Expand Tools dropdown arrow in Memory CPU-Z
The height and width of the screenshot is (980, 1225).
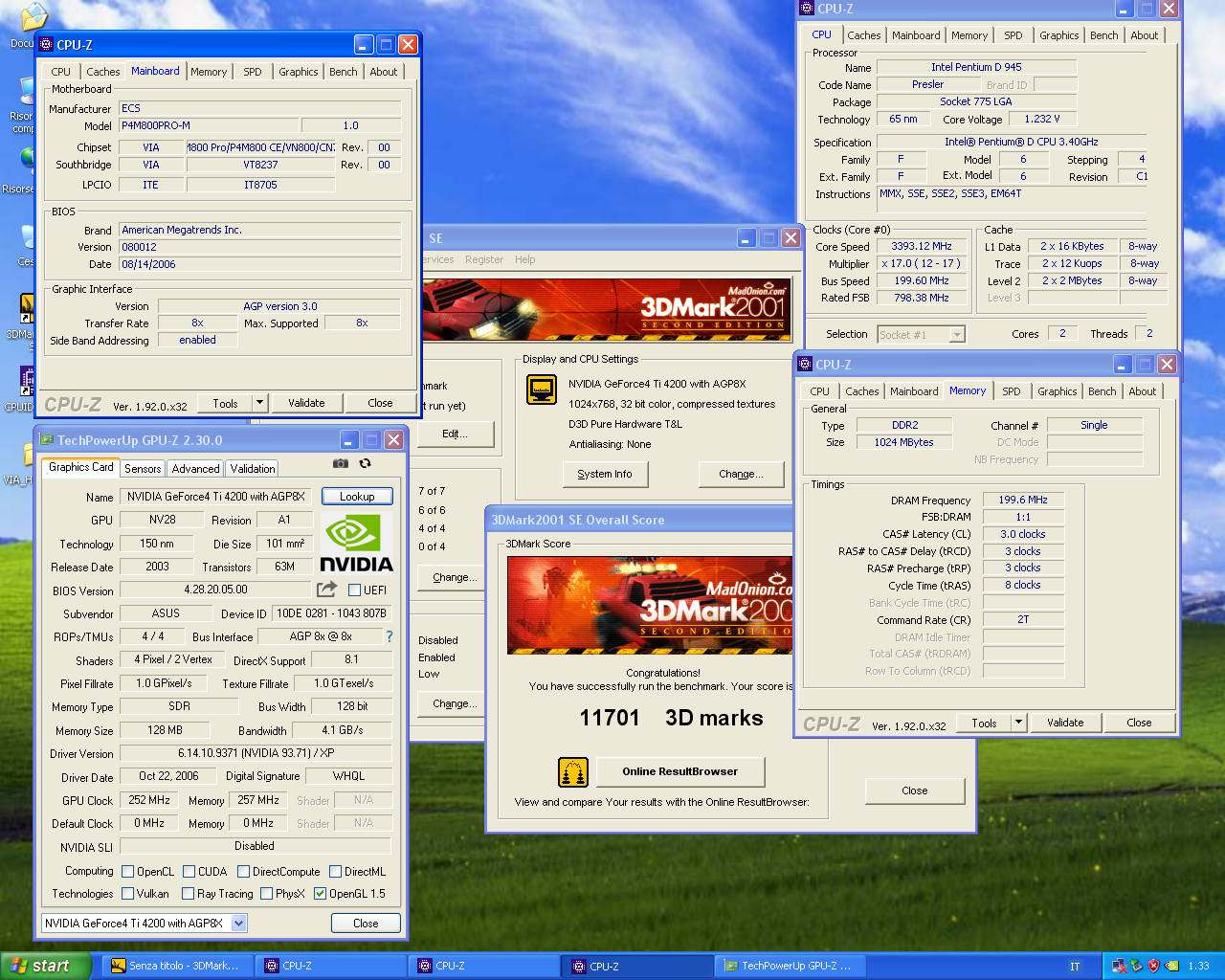coord(1018,723)
